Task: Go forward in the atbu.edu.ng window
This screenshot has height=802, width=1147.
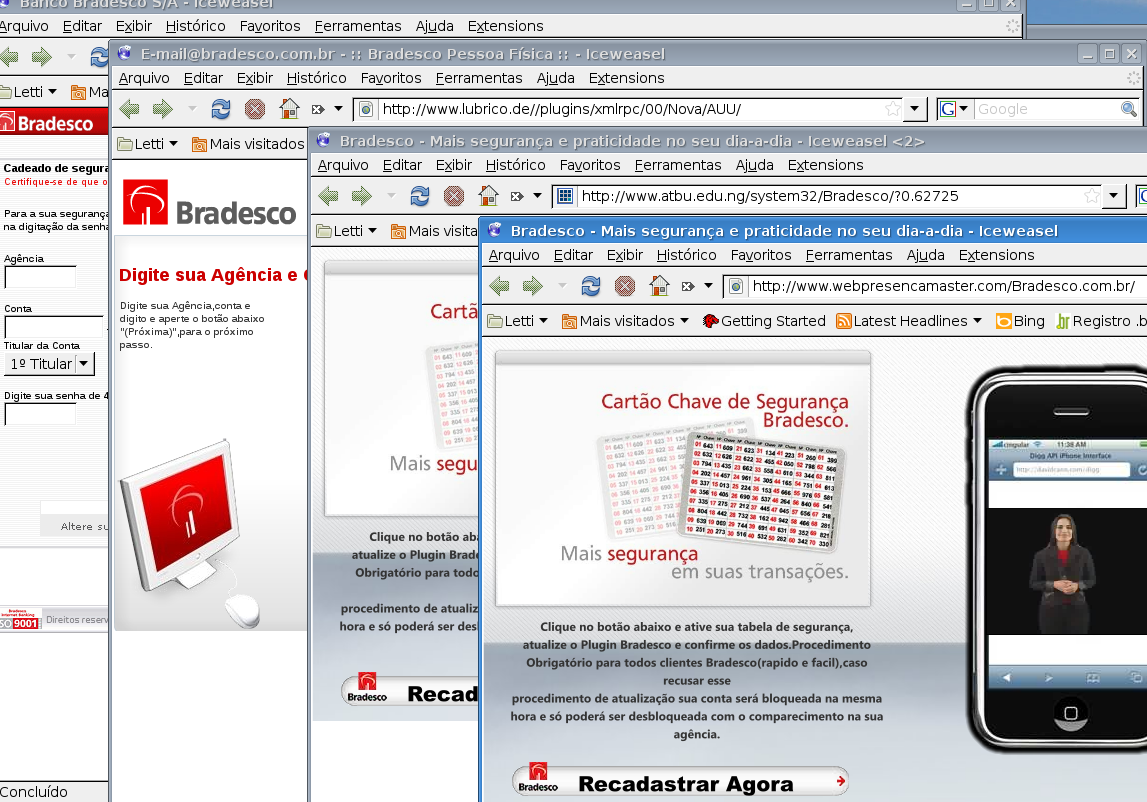Action: pos(362,196)
